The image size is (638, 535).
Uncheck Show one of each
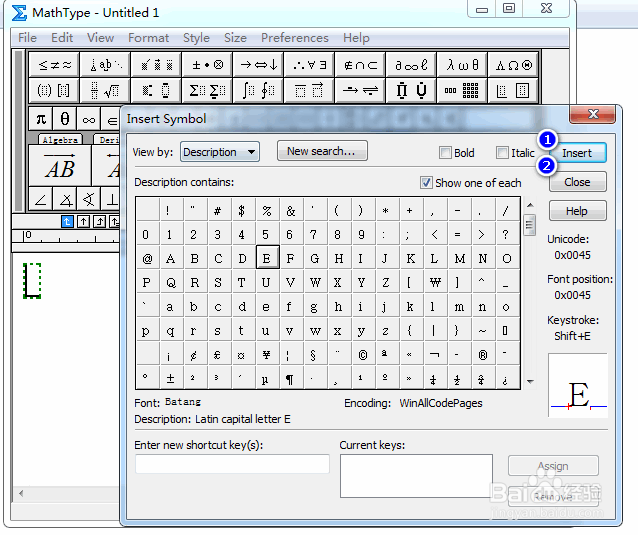coord(426,183)
